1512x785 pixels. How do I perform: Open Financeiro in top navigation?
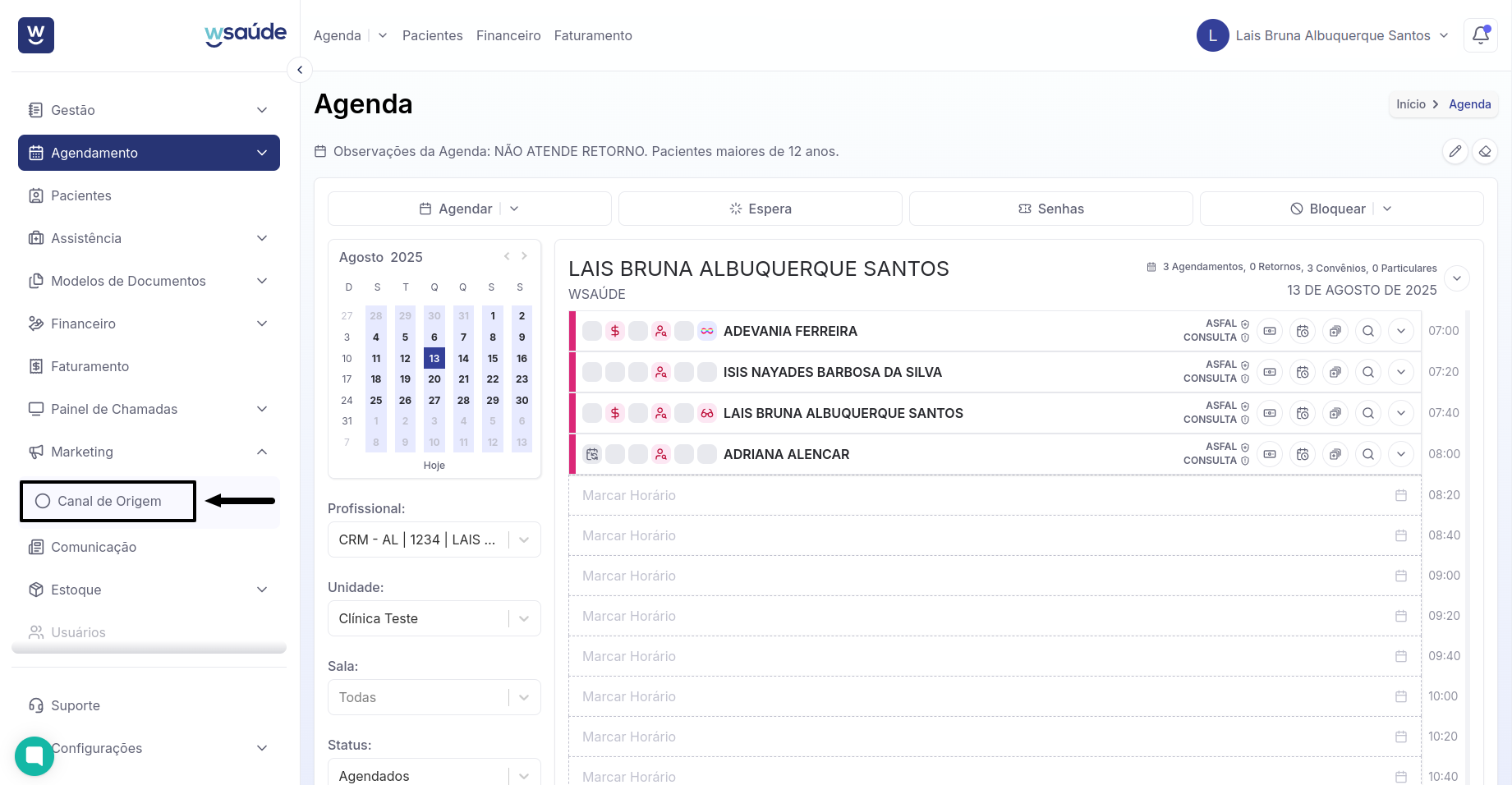(x=508, y=35)
